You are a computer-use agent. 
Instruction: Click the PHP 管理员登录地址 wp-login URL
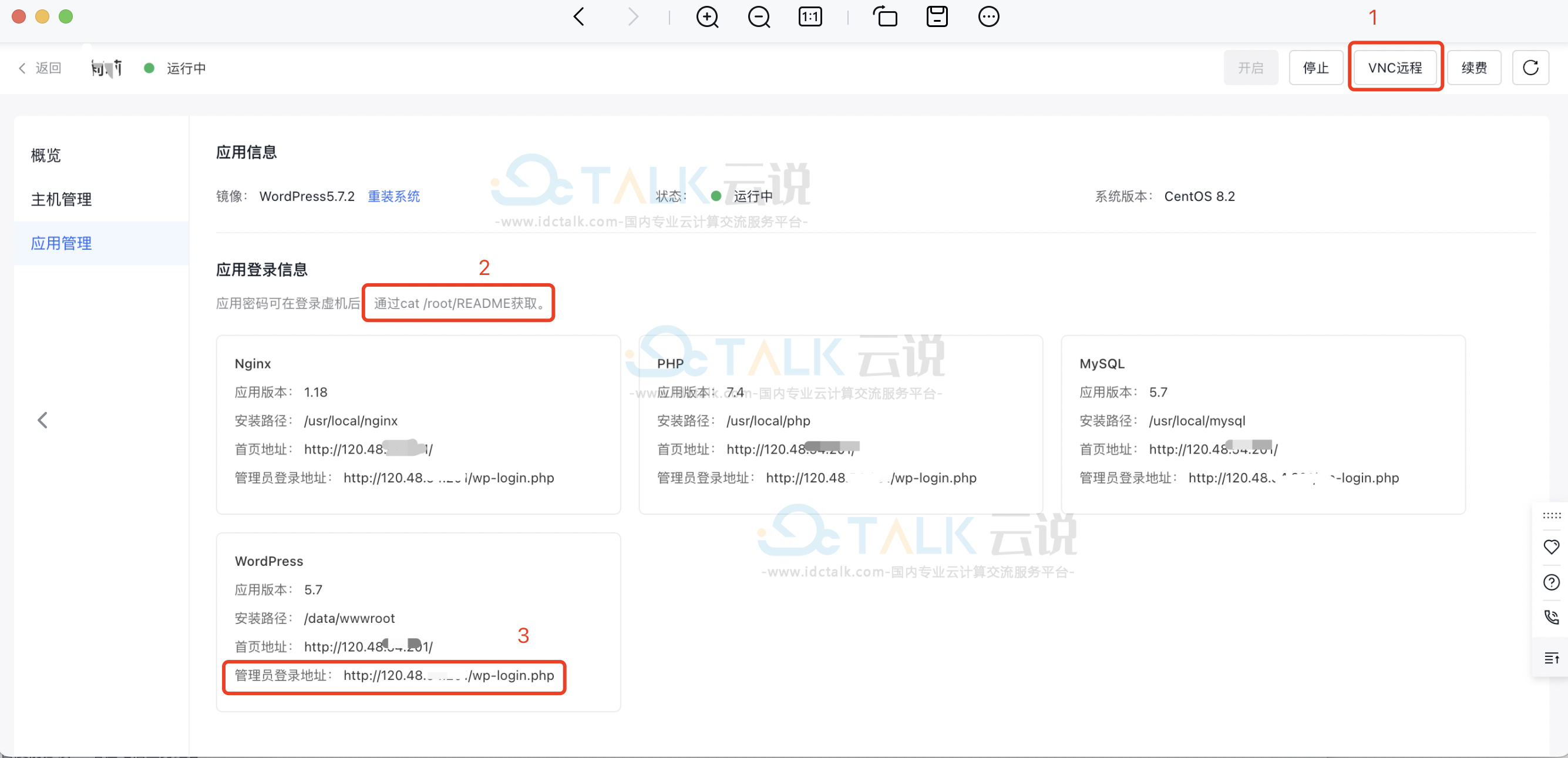click(871, 478)
